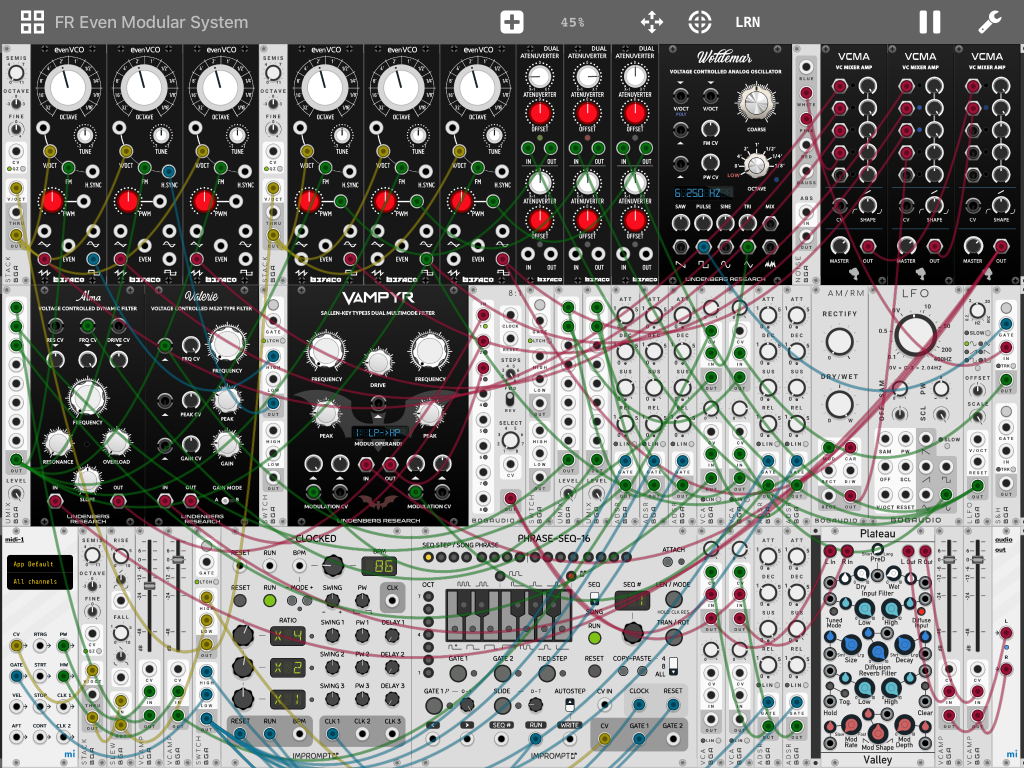Image resolution: width=1024 pixels, height=768 pixels.
Task: Click the LFO large frequency knob
Action: point(916,334)
